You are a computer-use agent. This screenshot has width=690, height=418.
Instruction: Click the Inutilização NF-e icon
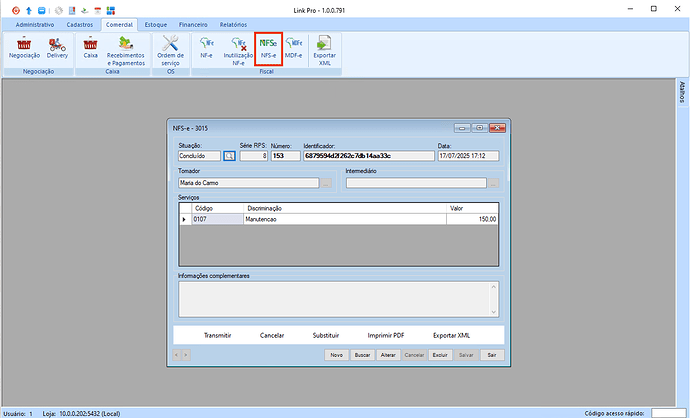pyautogui.click(x=238, y=44)
